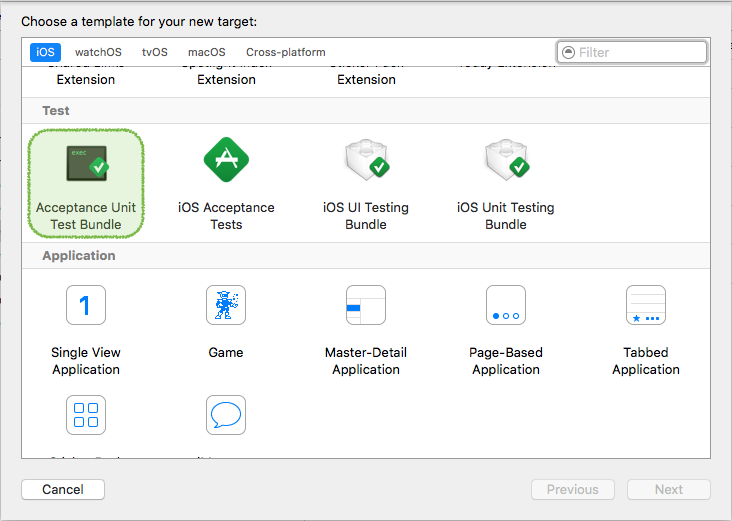Click the 'Tabbed Application' label

click(x=646, y=361)
